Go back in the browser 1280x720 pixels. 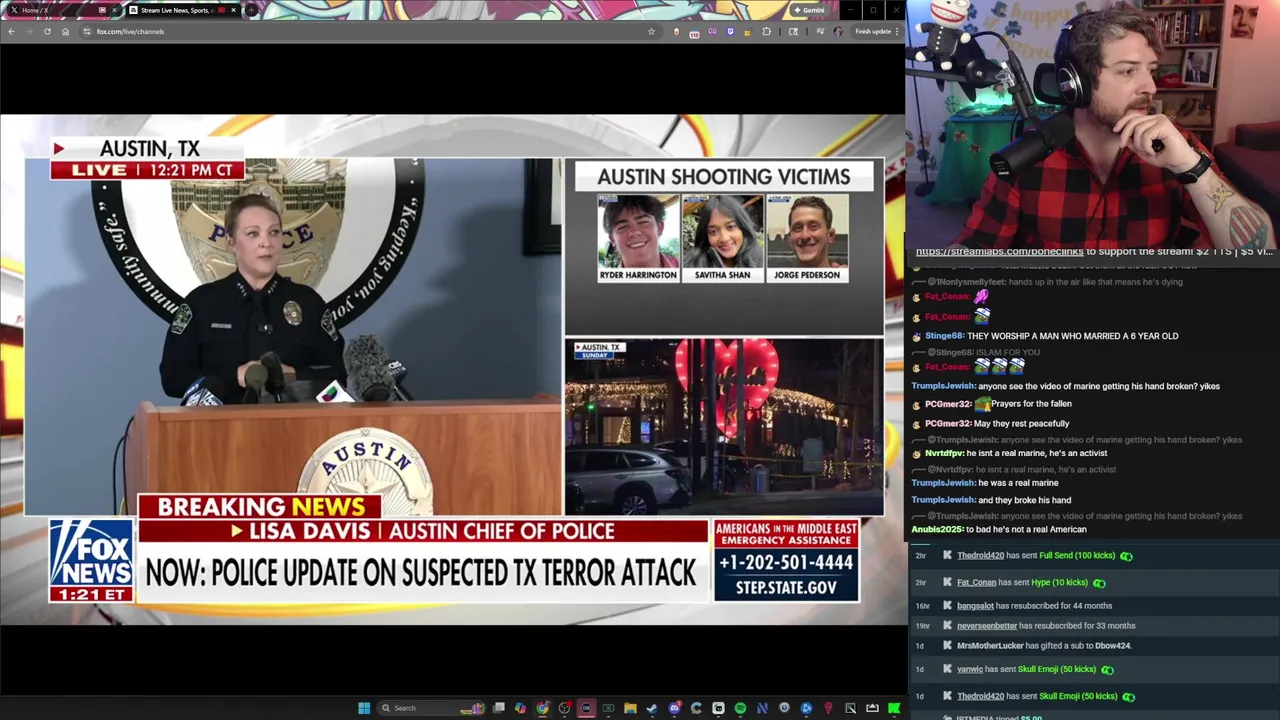(x=11, y=31)
